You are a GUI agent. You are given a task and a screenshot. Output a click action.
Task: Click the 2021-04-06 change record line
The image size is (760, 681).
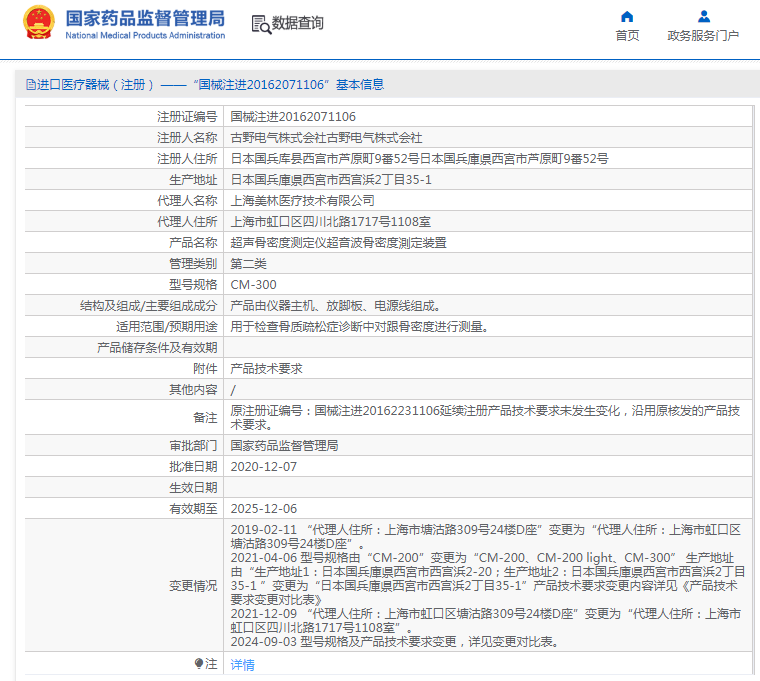[x=488, y=579]
